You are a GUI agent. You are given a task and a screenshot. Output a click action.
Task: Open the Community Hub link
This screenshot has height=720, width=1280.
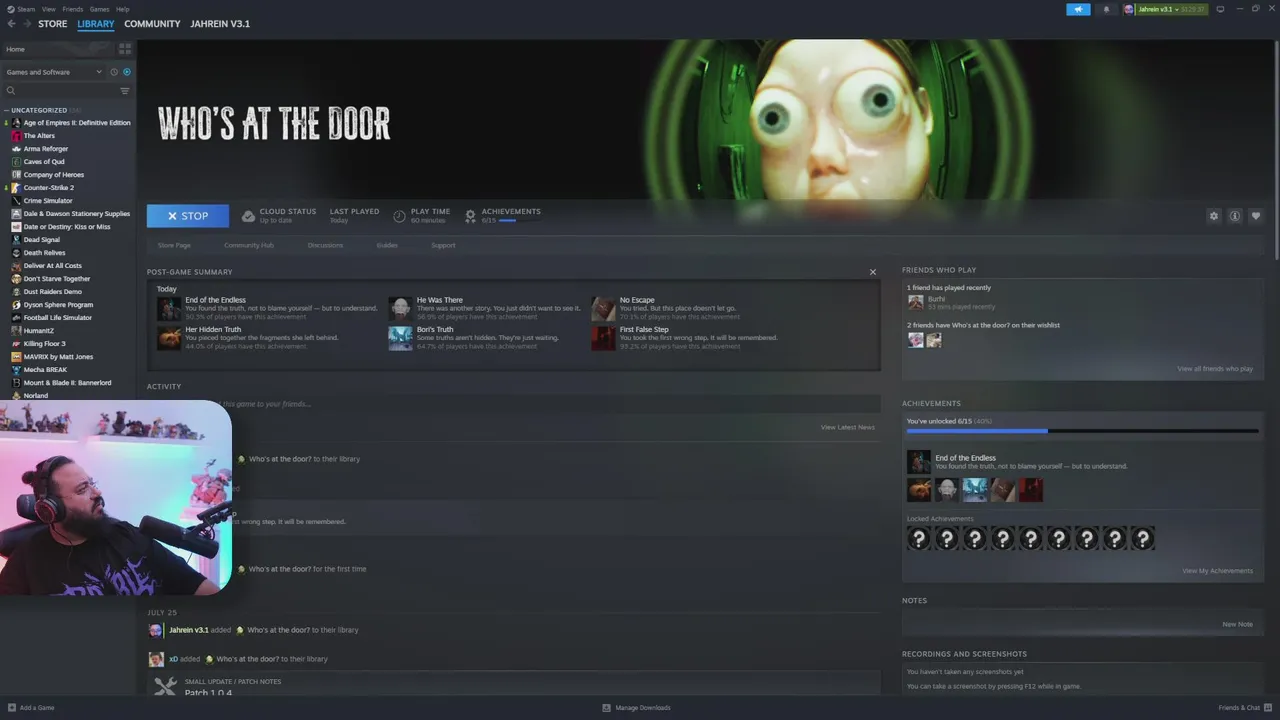(249, 245)
